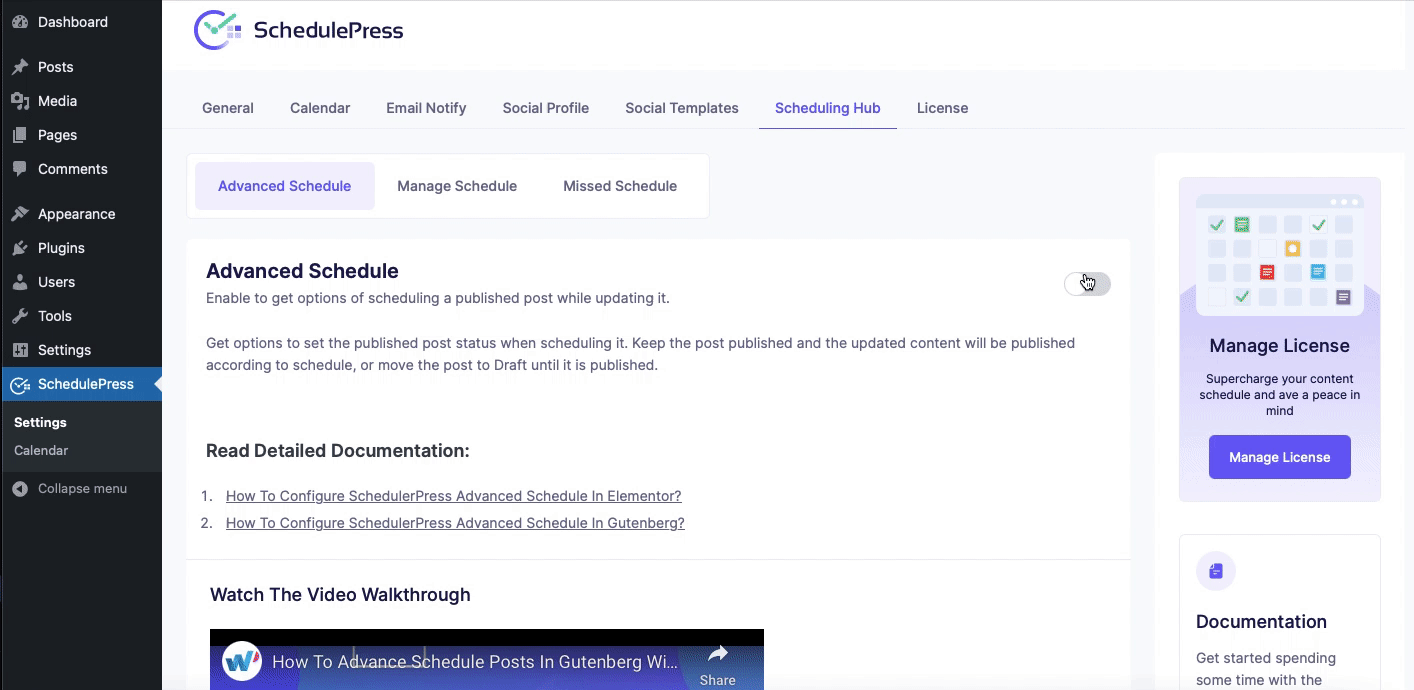The width and height of the screenshot is (1414, 690).
Task: Open the Gutenberg Advanced Schedule documentation link
Action: (455, 523)
